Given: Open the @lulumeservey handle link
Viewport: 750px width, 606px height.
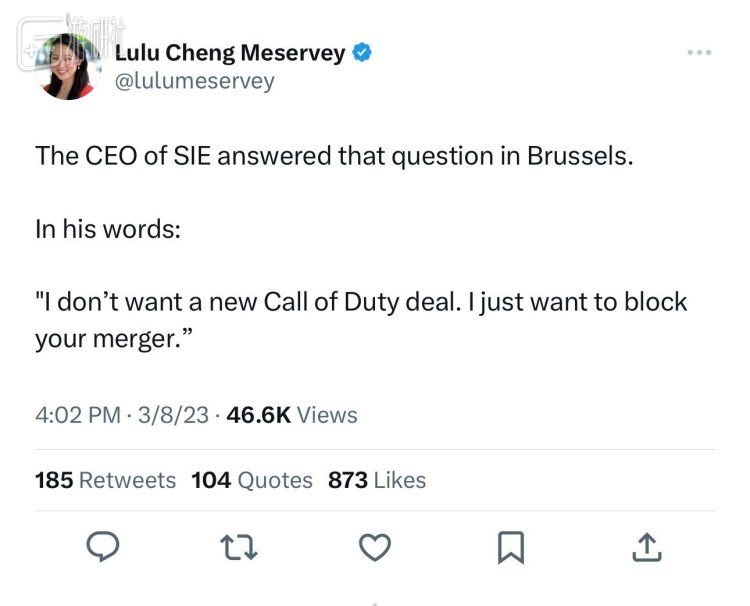Looking at the screenshot, I should pos(195,82).
